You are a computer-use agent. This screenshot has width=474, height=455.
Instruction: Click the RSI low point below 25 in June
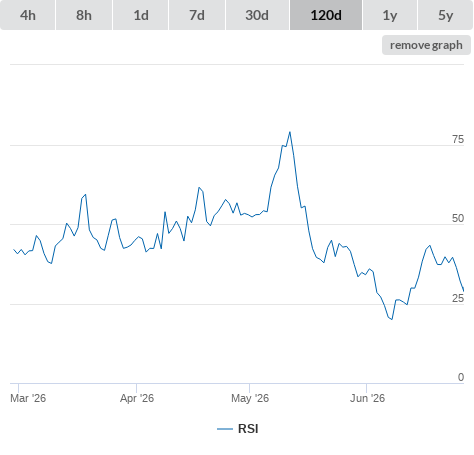click(x=392, y=319)
